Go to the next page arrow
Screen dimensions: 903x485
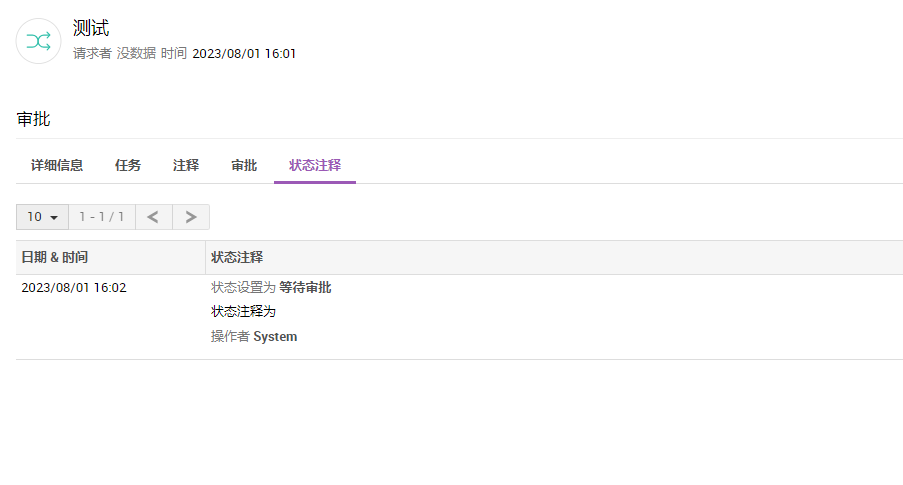click(x=191, y=217)
